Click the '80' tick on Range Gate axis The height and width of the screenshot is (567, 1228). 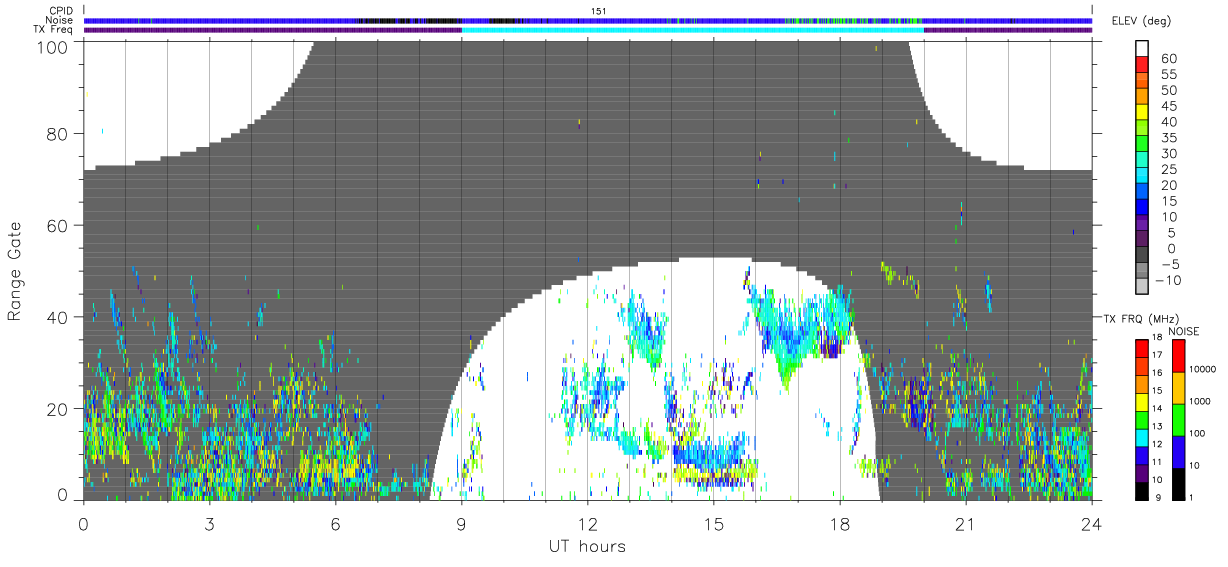pos(59,134)
